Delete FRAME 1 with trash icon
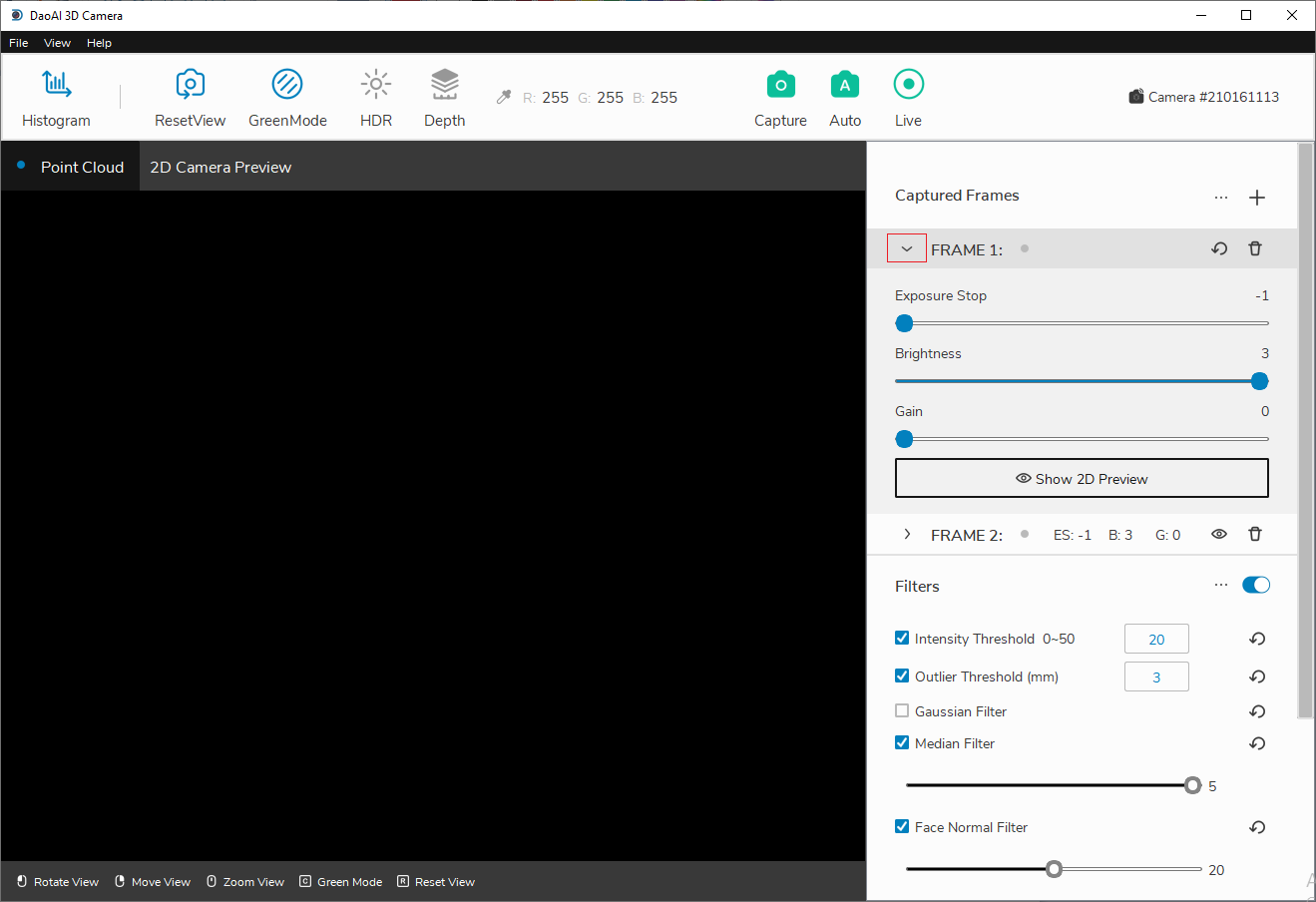This screenshot has height=902, width=1316. point(1255,248)
